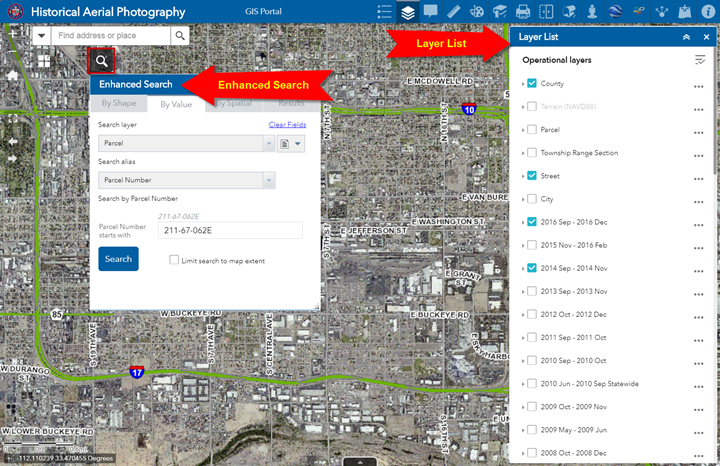Switch to the By Shape tab
Viewport: 720px width, 466px height.
pos(118,103)
